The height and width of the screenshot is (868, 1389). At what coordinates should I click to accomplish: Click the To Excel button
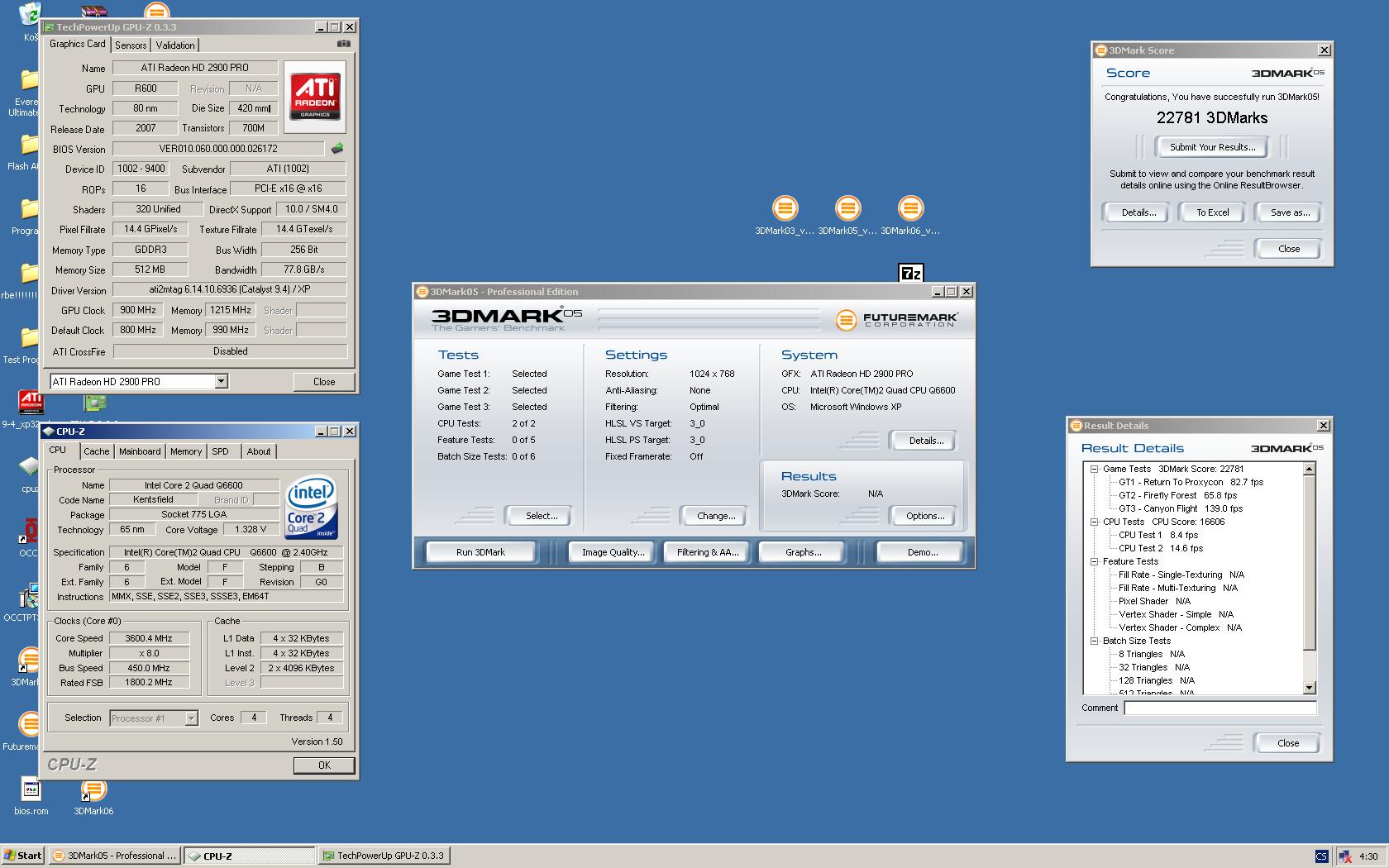click(x=1213, y=212)
